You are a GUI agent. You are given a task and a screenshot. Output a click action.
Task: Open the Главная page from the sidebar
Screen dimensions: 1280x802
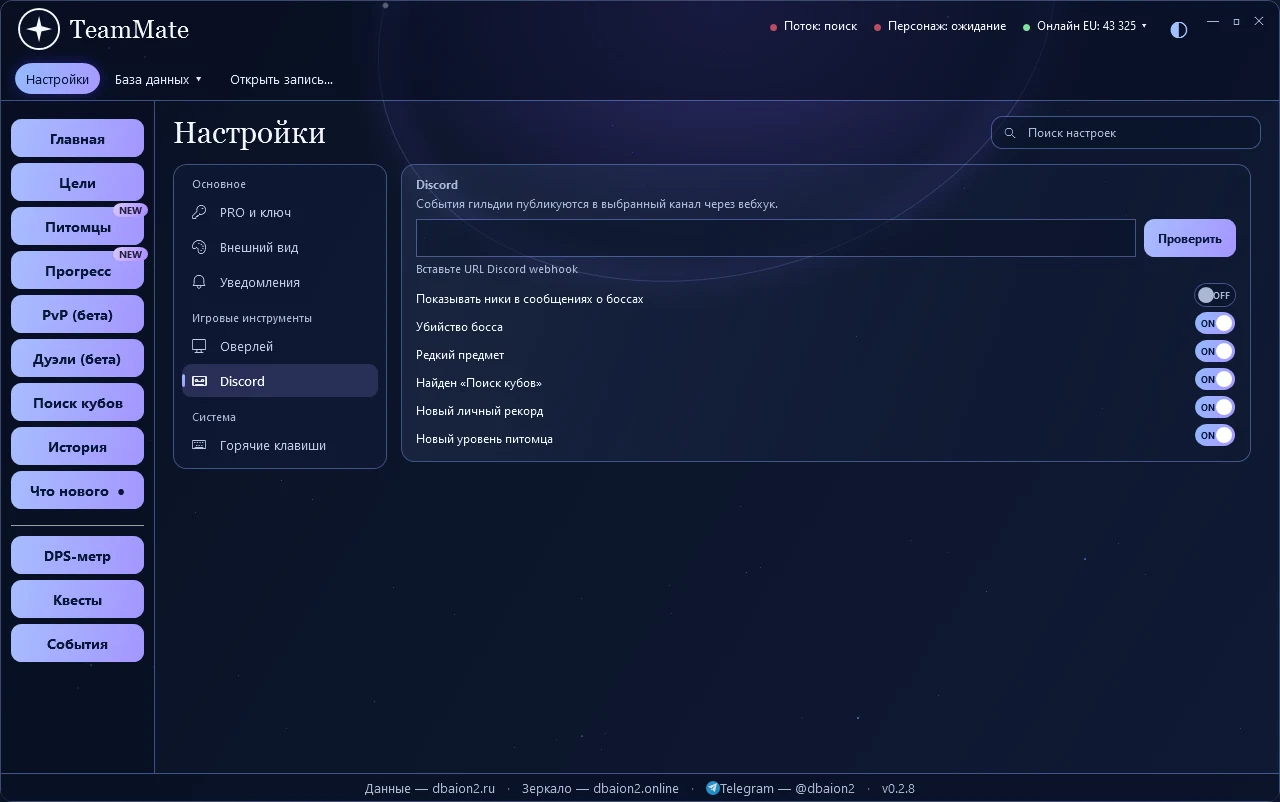click(77, 139)
